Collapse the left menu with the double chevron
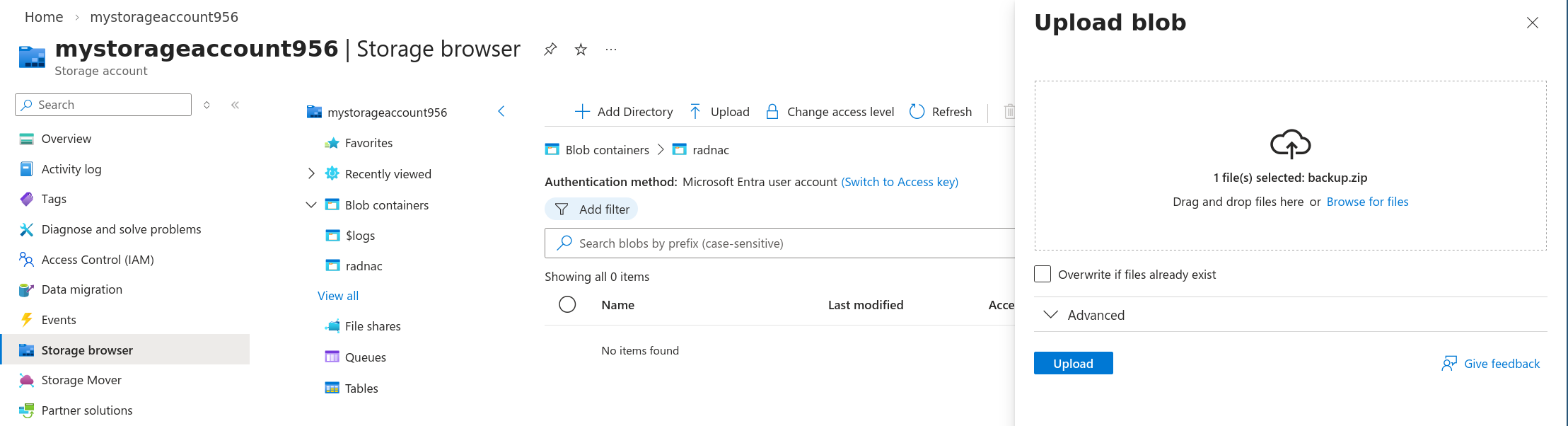 (235, 105)
